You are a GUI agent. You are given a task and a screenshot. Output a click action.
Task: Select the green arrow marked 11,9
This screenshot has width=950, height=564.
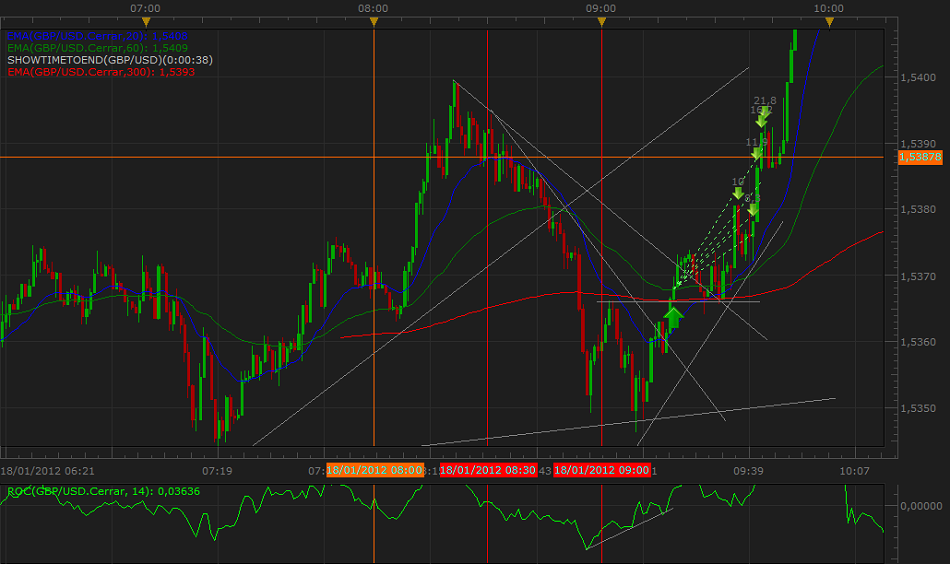(x=757, y=153)
